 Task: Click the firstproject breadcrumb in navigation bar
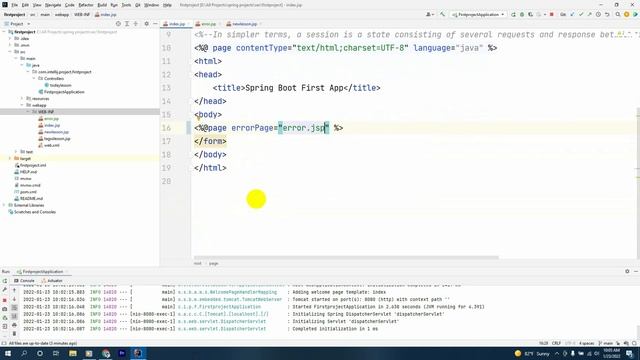pos(14,15)
